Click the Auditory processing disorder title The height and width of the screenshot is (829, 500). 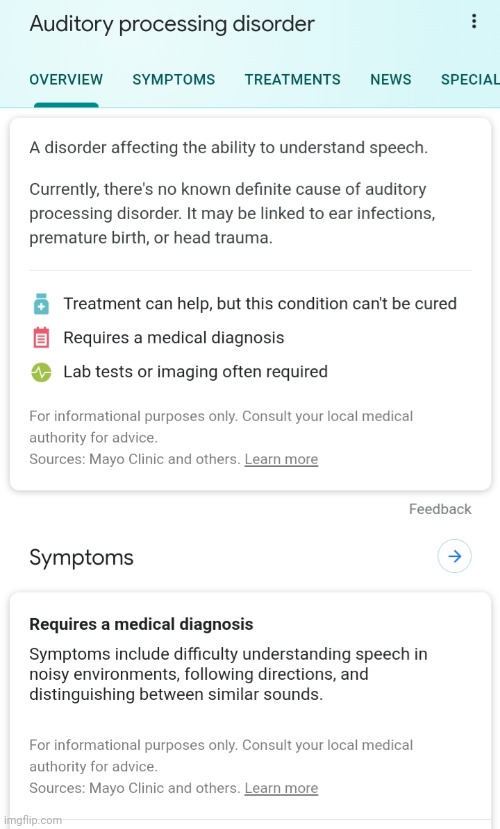[x=172, y=24]
